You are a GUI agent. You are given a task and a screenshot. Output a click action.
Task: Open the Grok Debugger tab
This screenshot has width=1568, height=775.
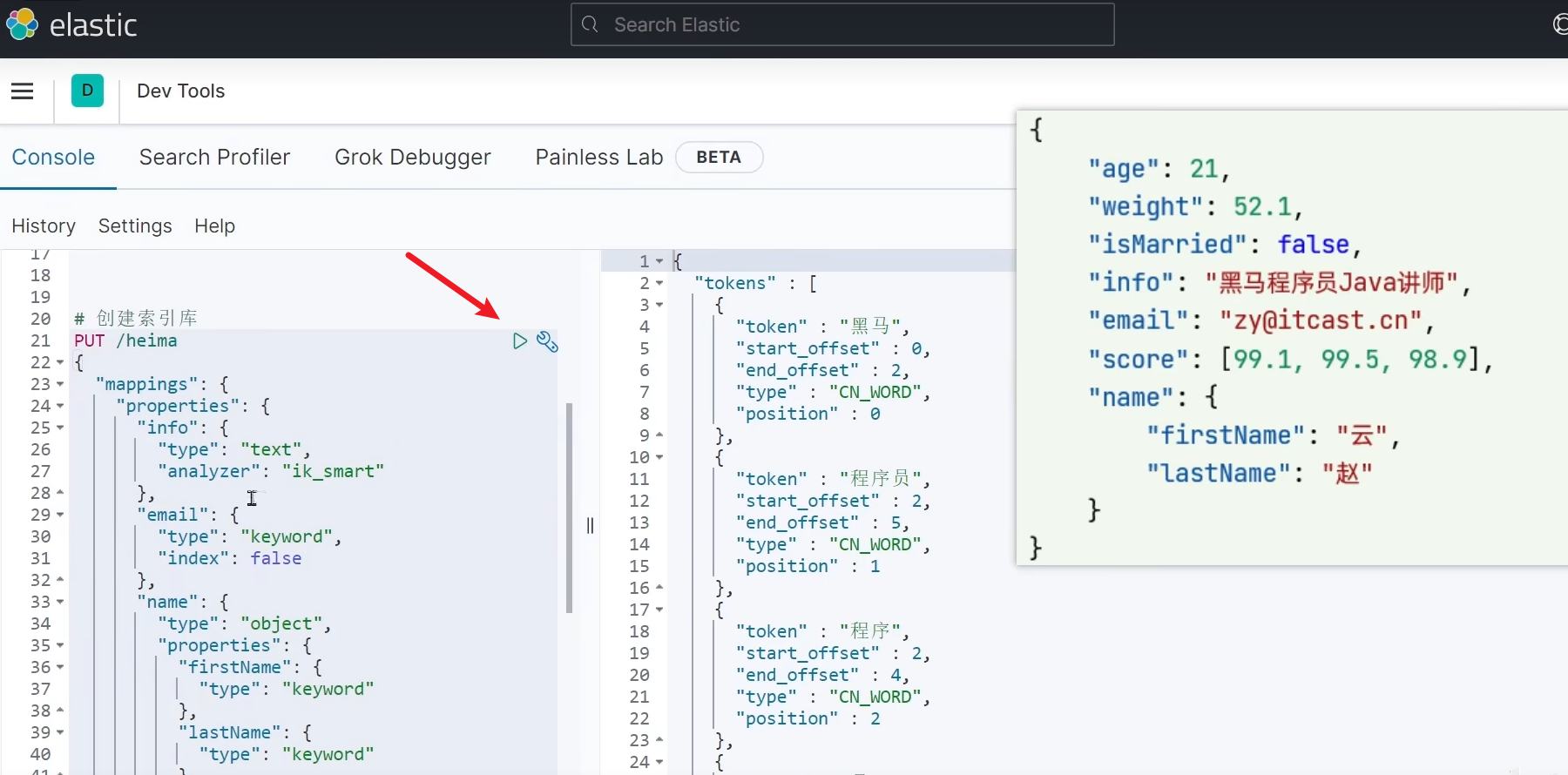[413, 157]
